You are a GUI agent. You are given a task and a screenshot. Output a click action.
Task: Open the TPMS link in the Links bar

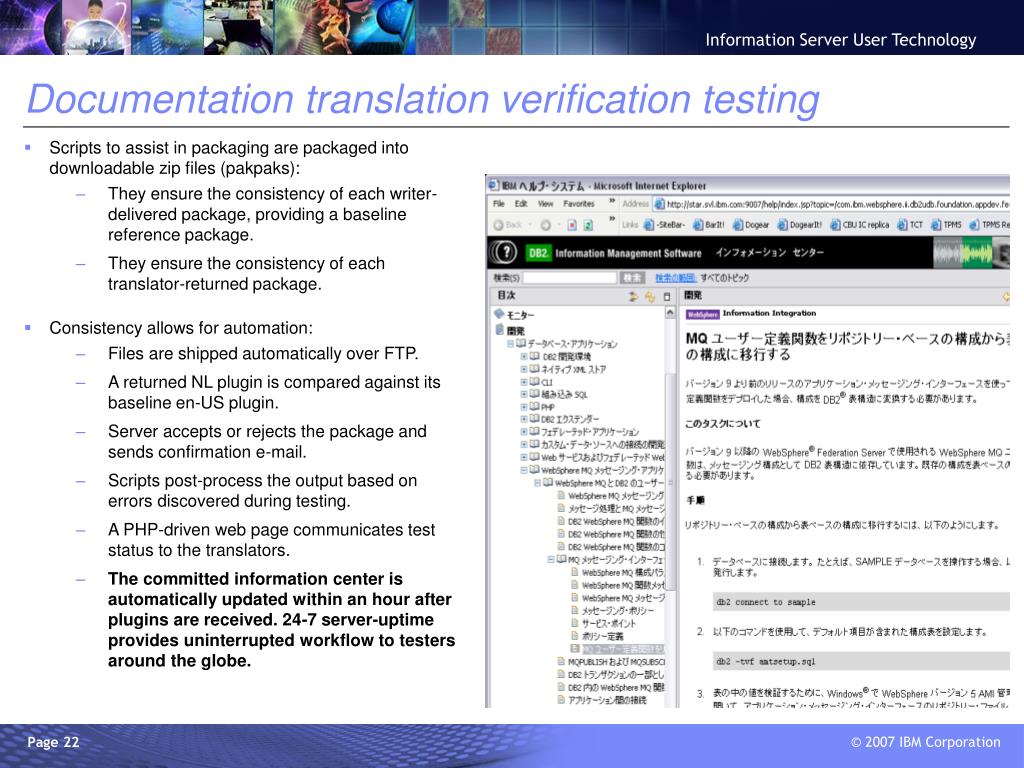coord(946,225)
